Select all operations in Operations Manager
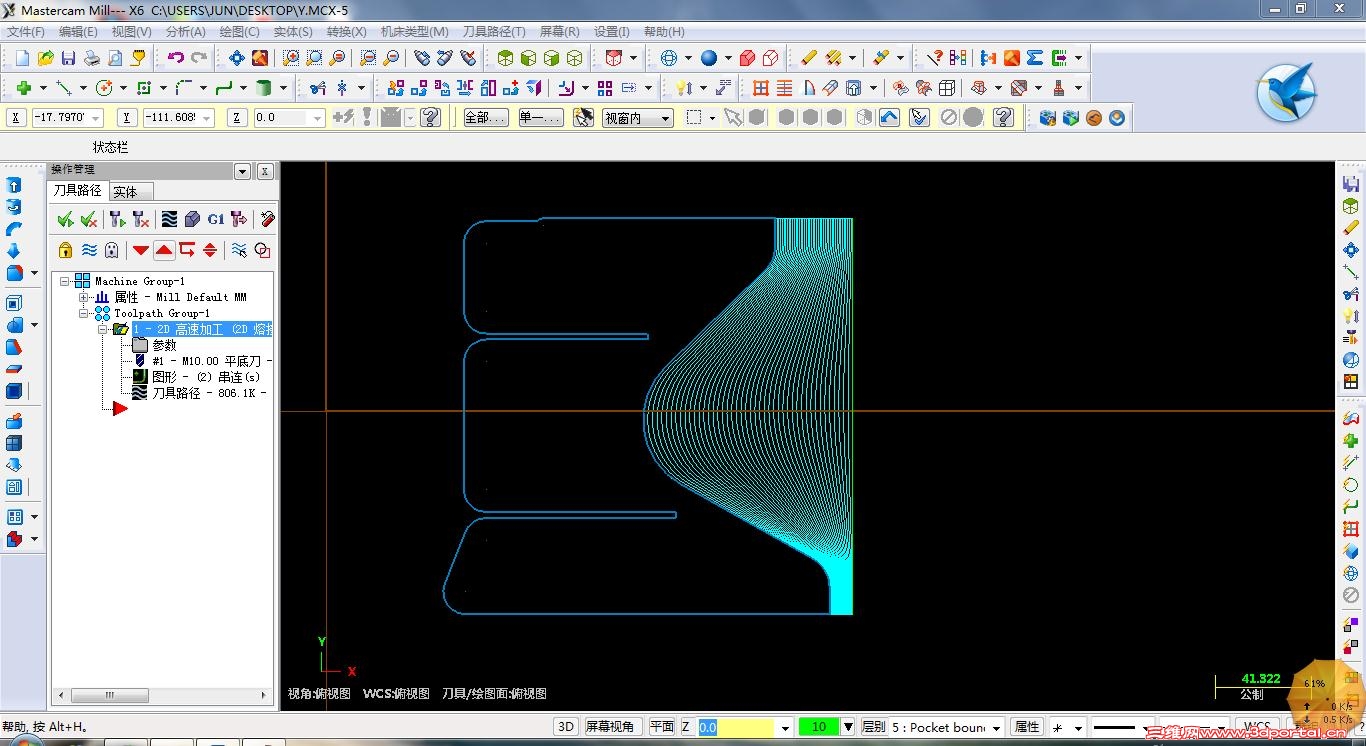1366x746 pixels. (x=65, y=219)
